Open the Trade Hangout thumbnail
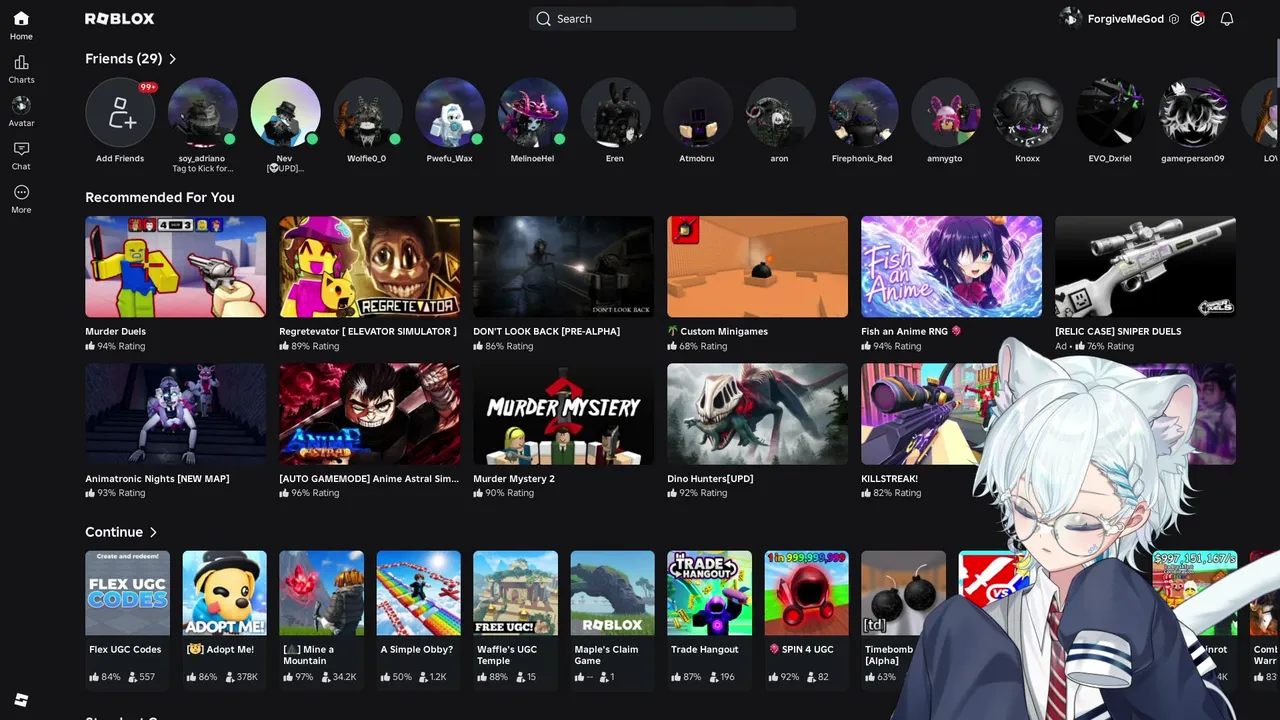The height and width of the screenshot is (720, 1280). [710, 593]
